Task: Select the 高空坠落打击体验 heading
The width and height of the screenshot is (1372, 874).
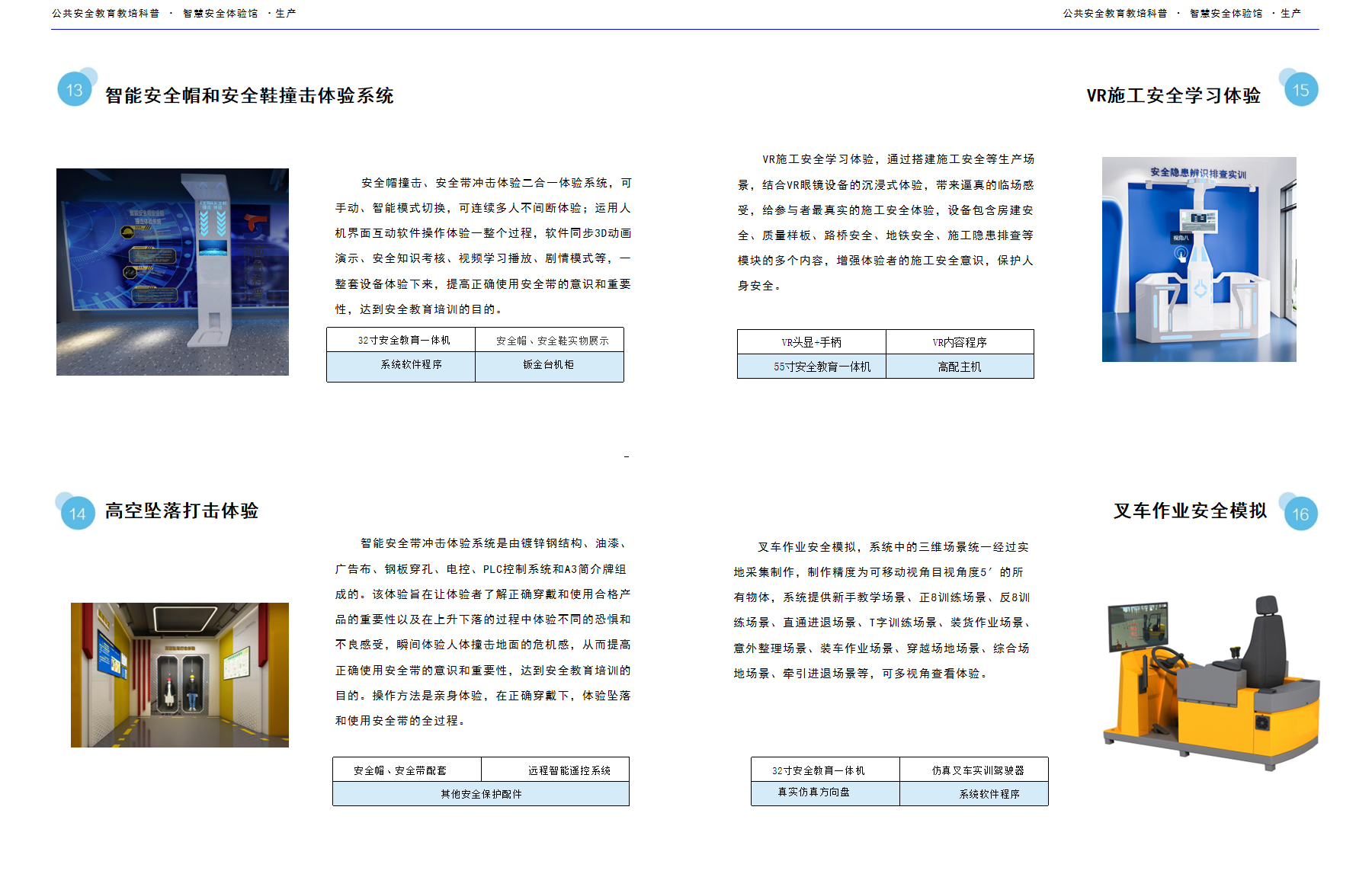Action: tap(181, 511)
